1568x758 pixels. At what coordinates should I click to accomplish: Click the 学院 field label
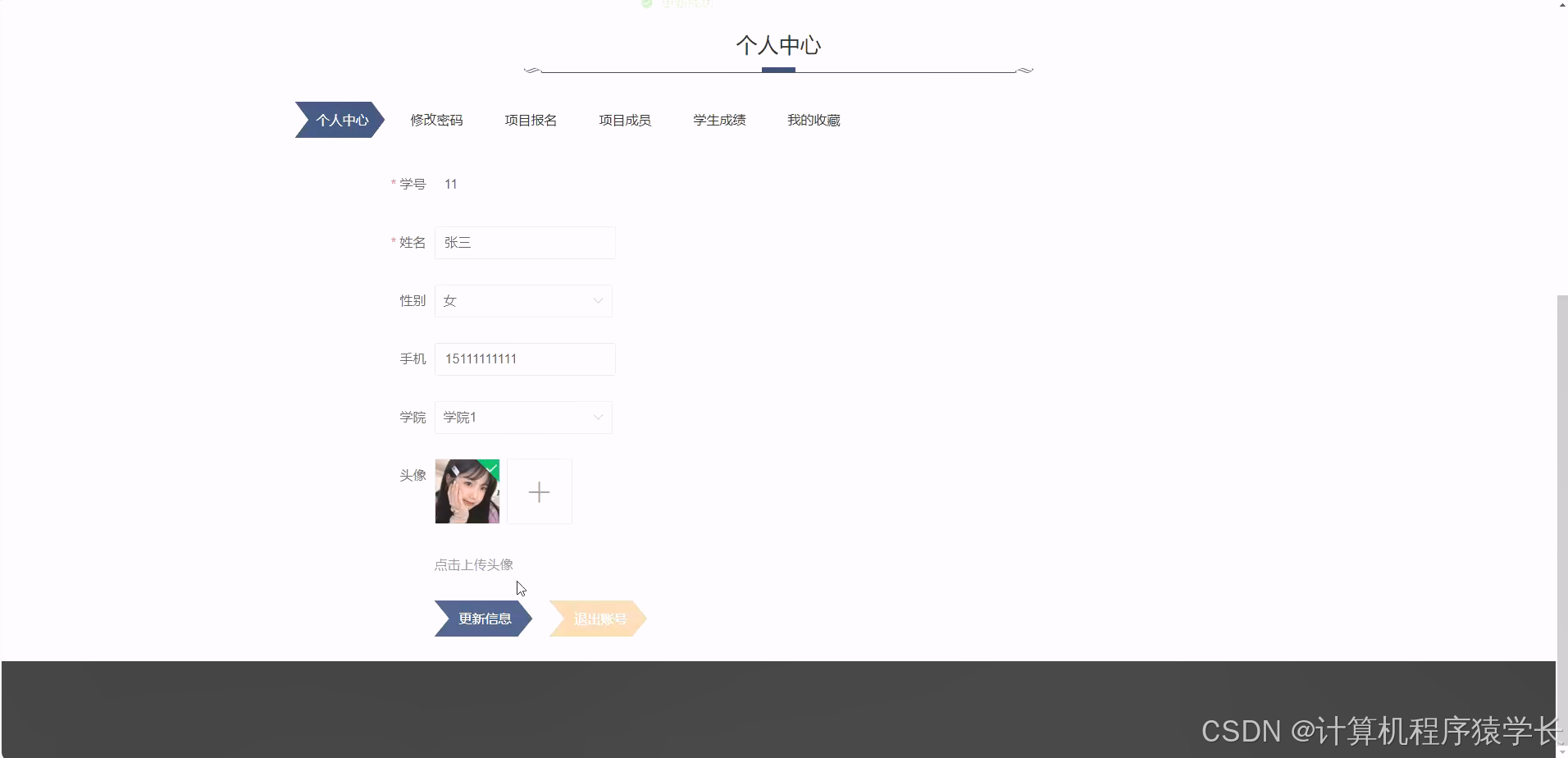click(x=413, y=417)
